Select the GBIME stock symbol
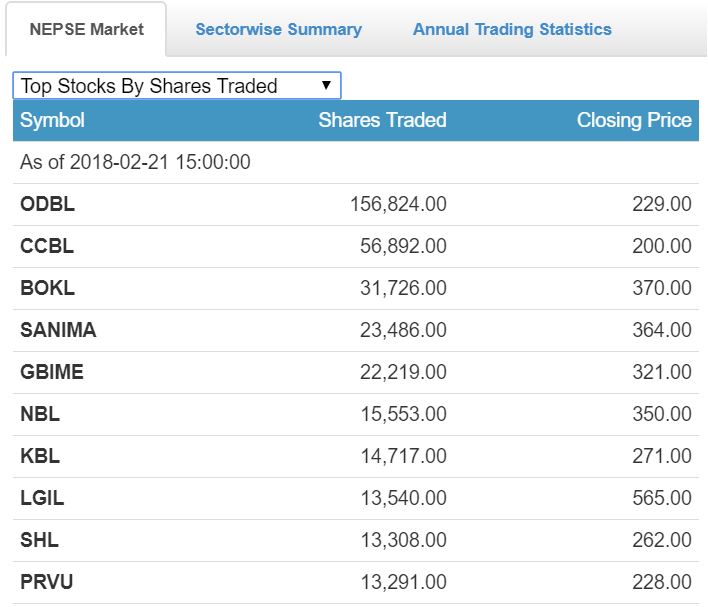Screen dimensions: 708x607 pyautogui.click(x=52, y=372)
